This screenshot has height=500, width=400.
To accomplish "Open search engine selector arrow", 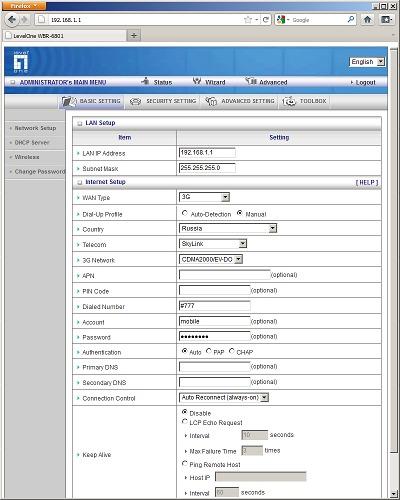I will coord(288,20).
